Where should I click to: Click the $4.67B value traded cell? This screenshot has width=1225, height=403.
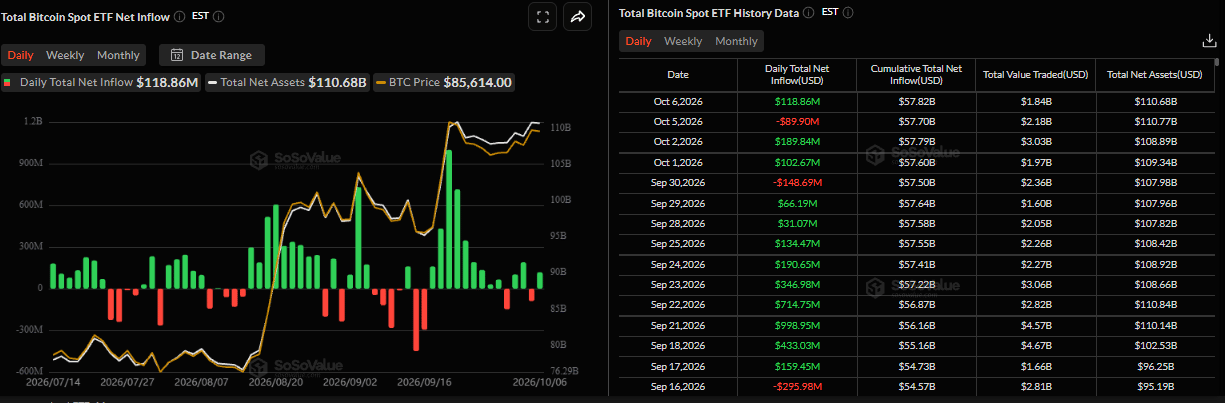tap(1036, 346)
